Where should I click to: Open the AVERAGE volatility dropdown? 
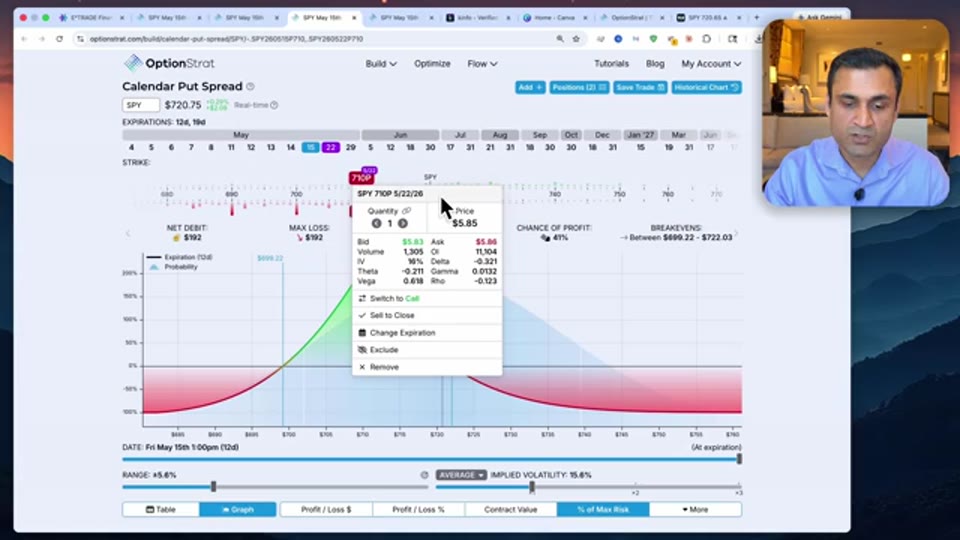(x=461, y=475)
